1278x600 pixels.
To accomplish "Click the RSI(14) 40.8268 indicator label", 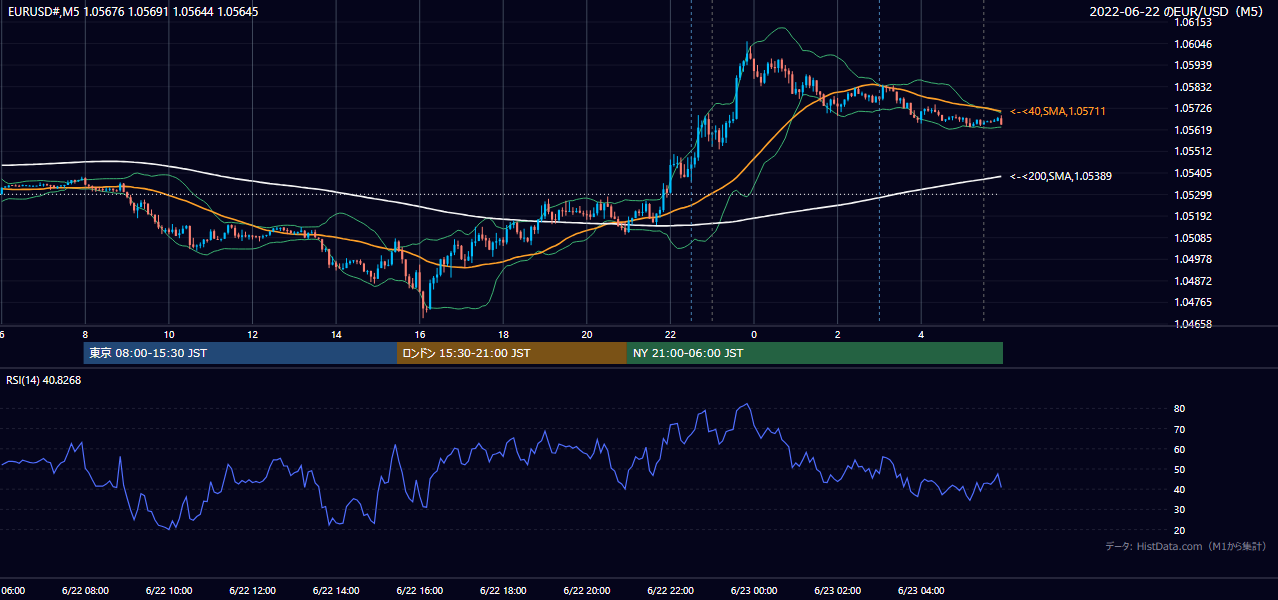I will pos(44,380).
